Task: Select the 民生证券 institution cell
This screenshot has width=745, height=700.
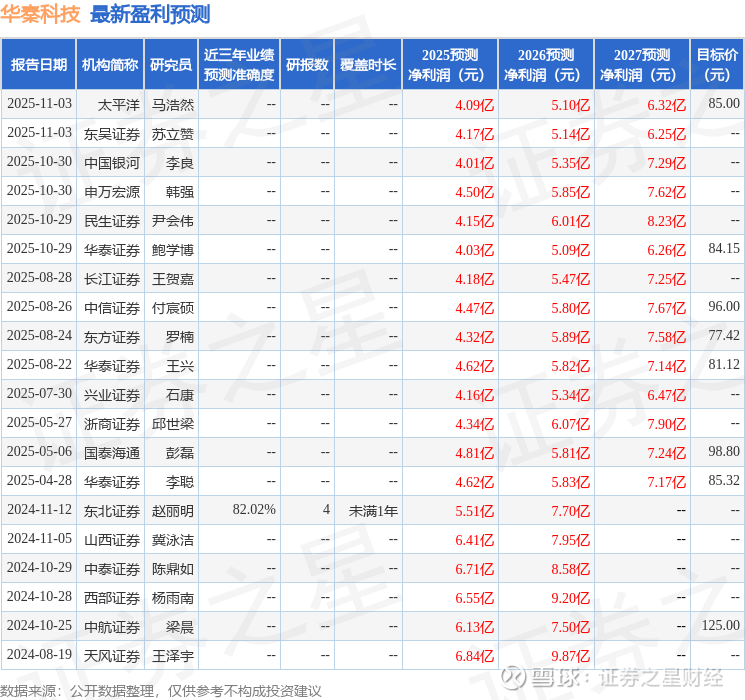Action: pos(112,221)
